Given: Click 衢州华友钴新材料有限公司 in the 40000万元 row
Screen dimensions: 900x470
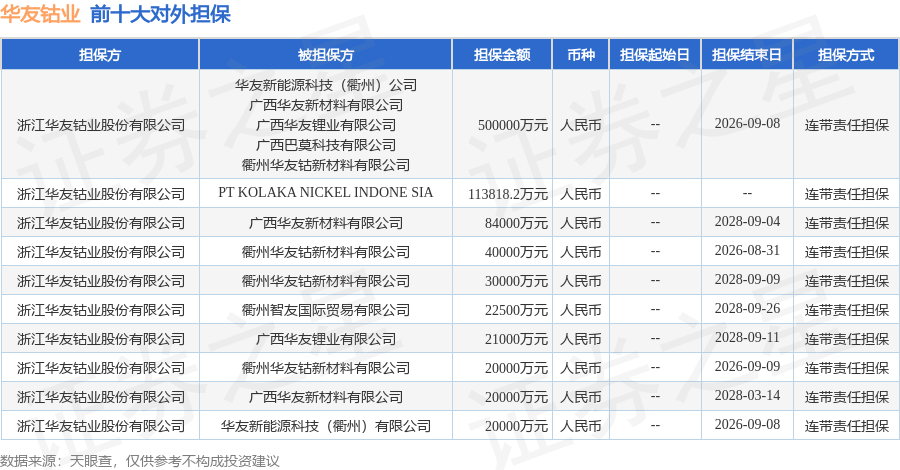Looking at the screenshot, I should point(325,252).
